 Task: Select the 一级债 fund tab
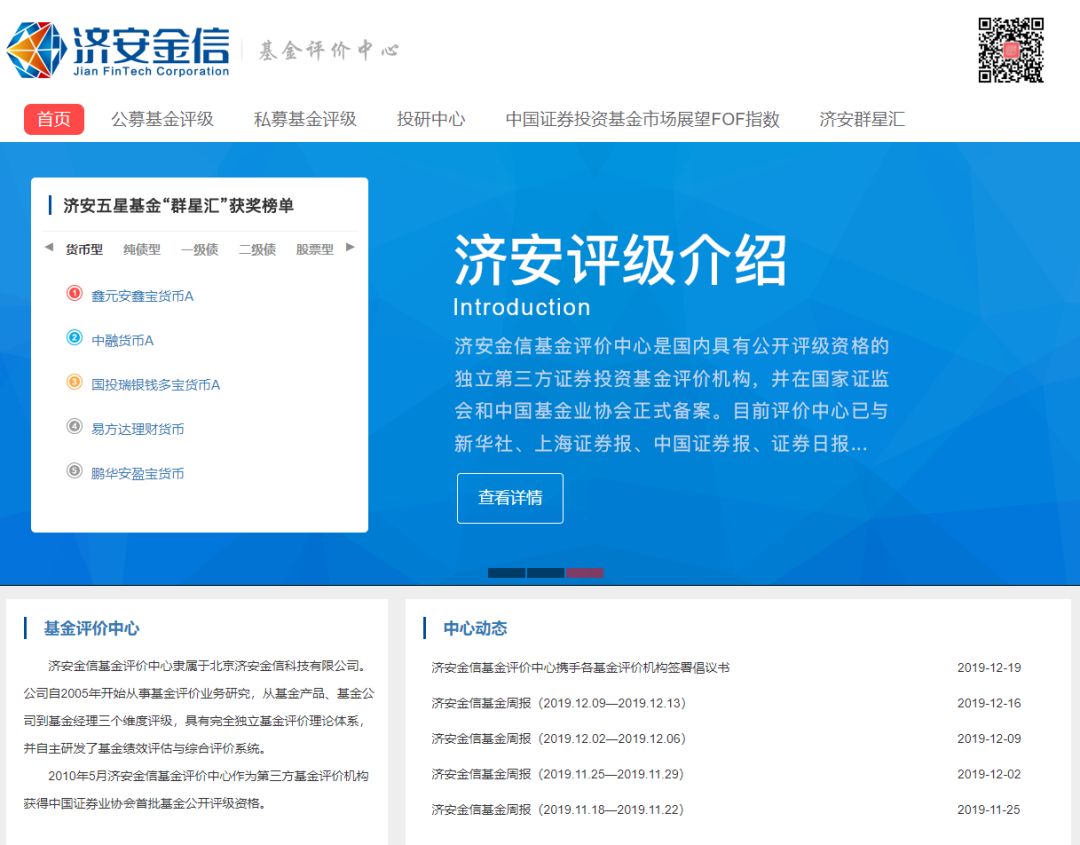tap(200, 249)
